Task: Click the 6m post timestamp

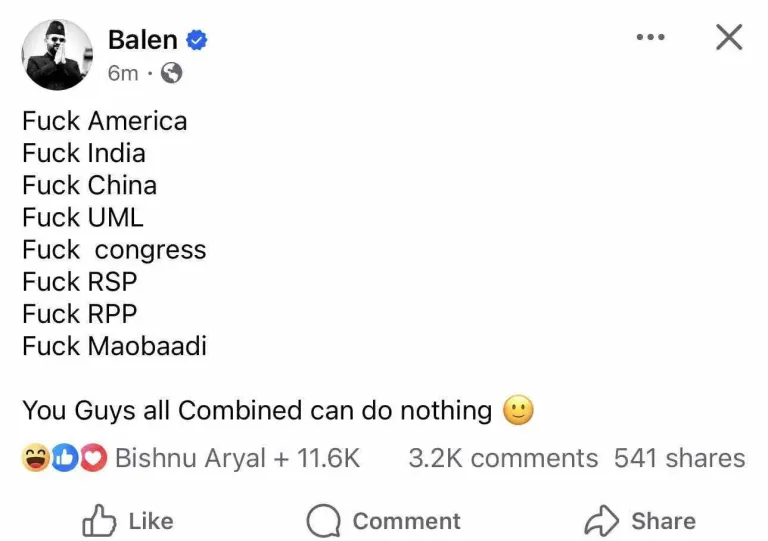Action: point(122,73)
